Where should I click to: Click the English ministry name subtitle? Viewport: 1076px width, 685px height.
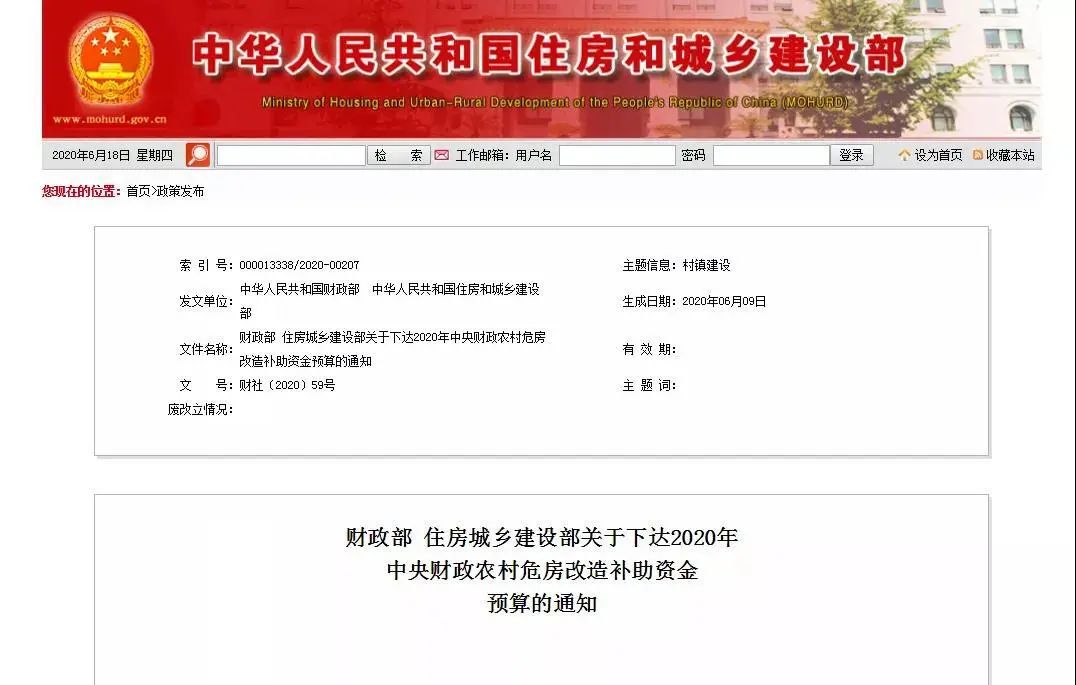(x=554, y=102)
